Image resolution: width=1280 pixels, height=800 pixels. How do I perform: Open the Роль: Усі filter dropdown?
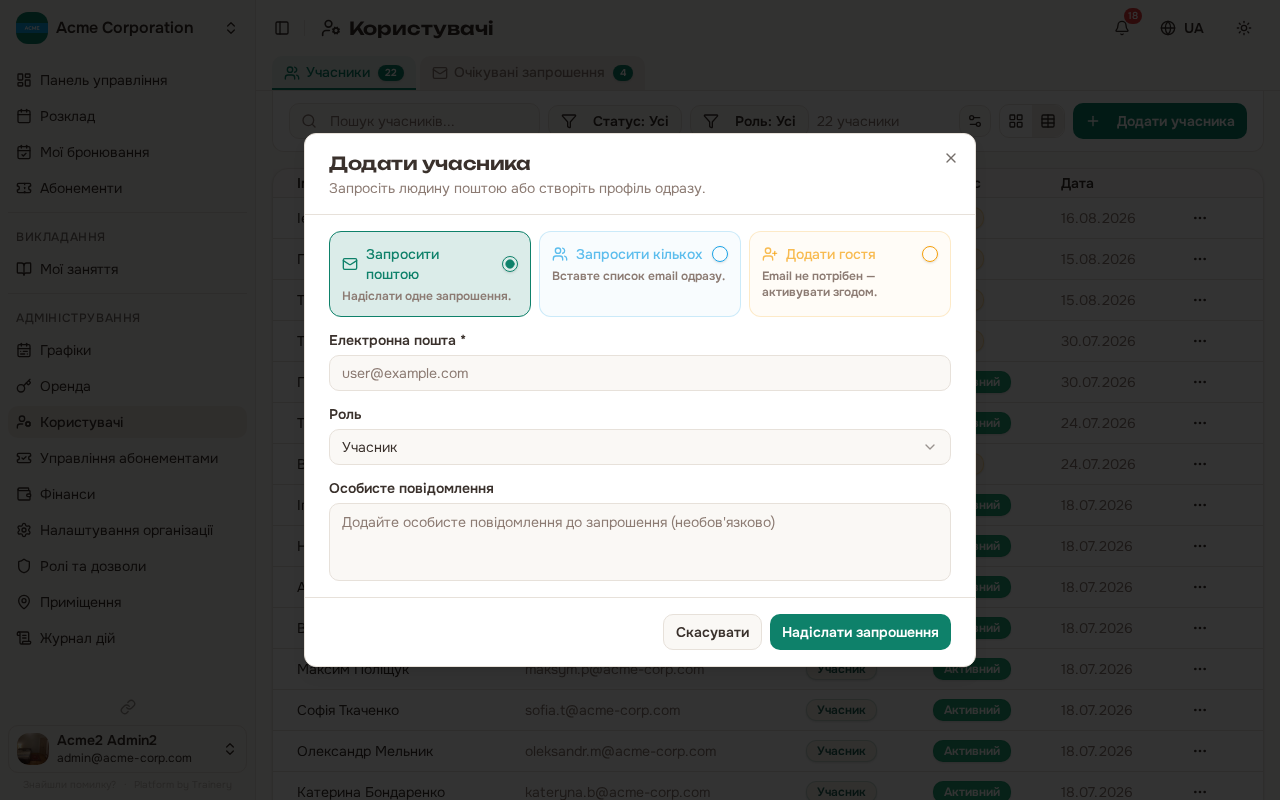point(750,121)
